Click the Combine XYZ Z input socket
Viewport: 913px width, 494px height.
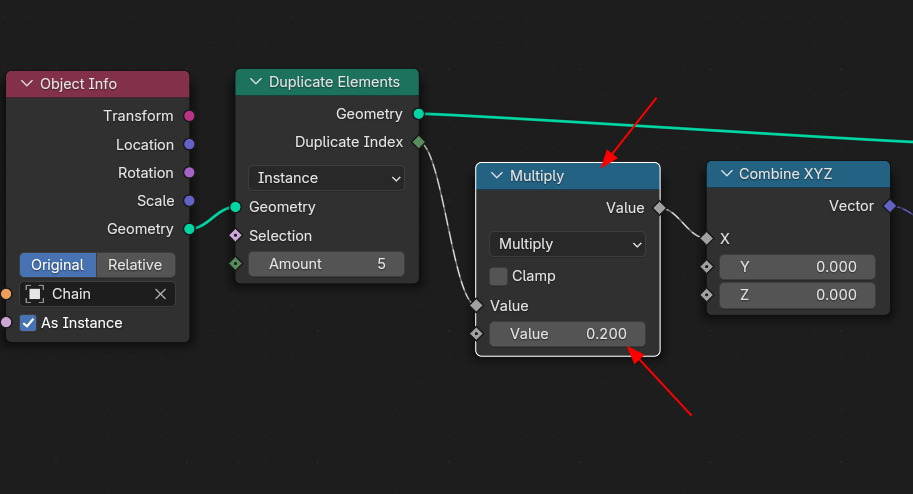(707, 295)
